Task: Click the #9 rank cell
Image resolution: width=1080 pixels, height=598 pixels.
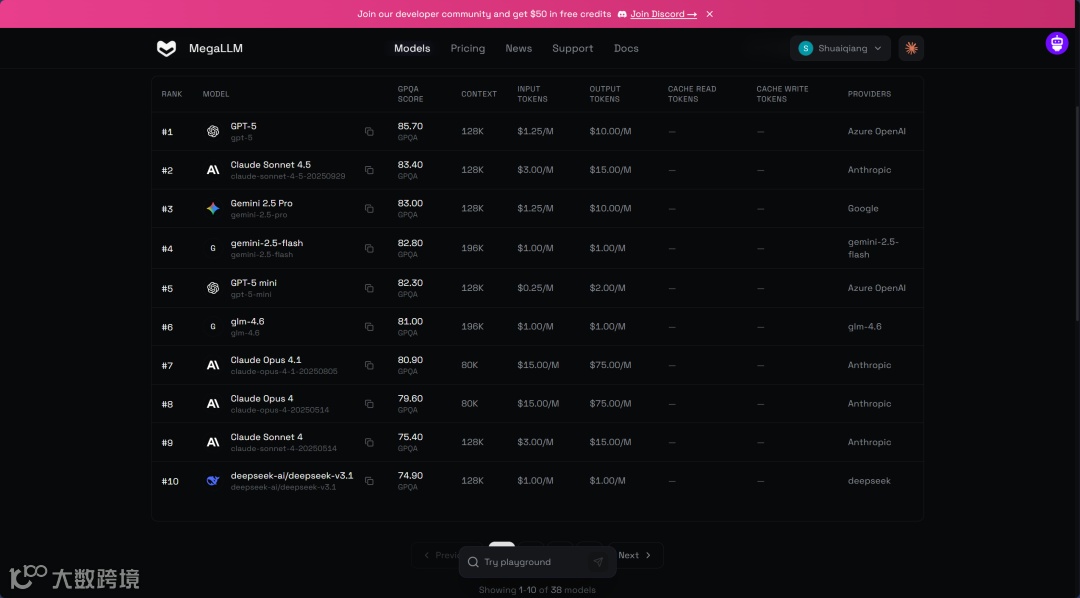Action: click(167, 442)
